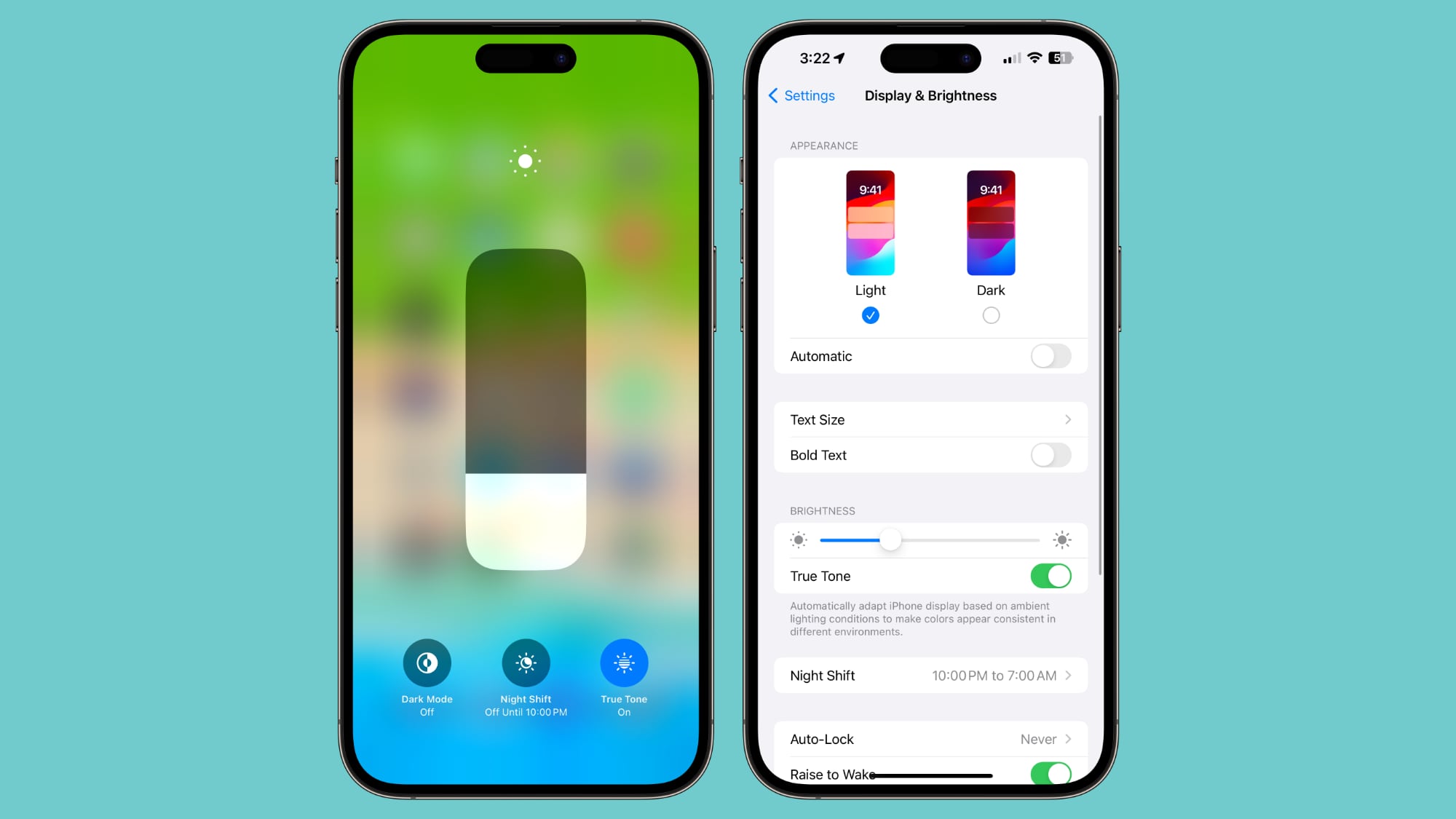Expand the Text Size setting
1456x819 pixels.
pyautogui.click(x=930, y=419)
